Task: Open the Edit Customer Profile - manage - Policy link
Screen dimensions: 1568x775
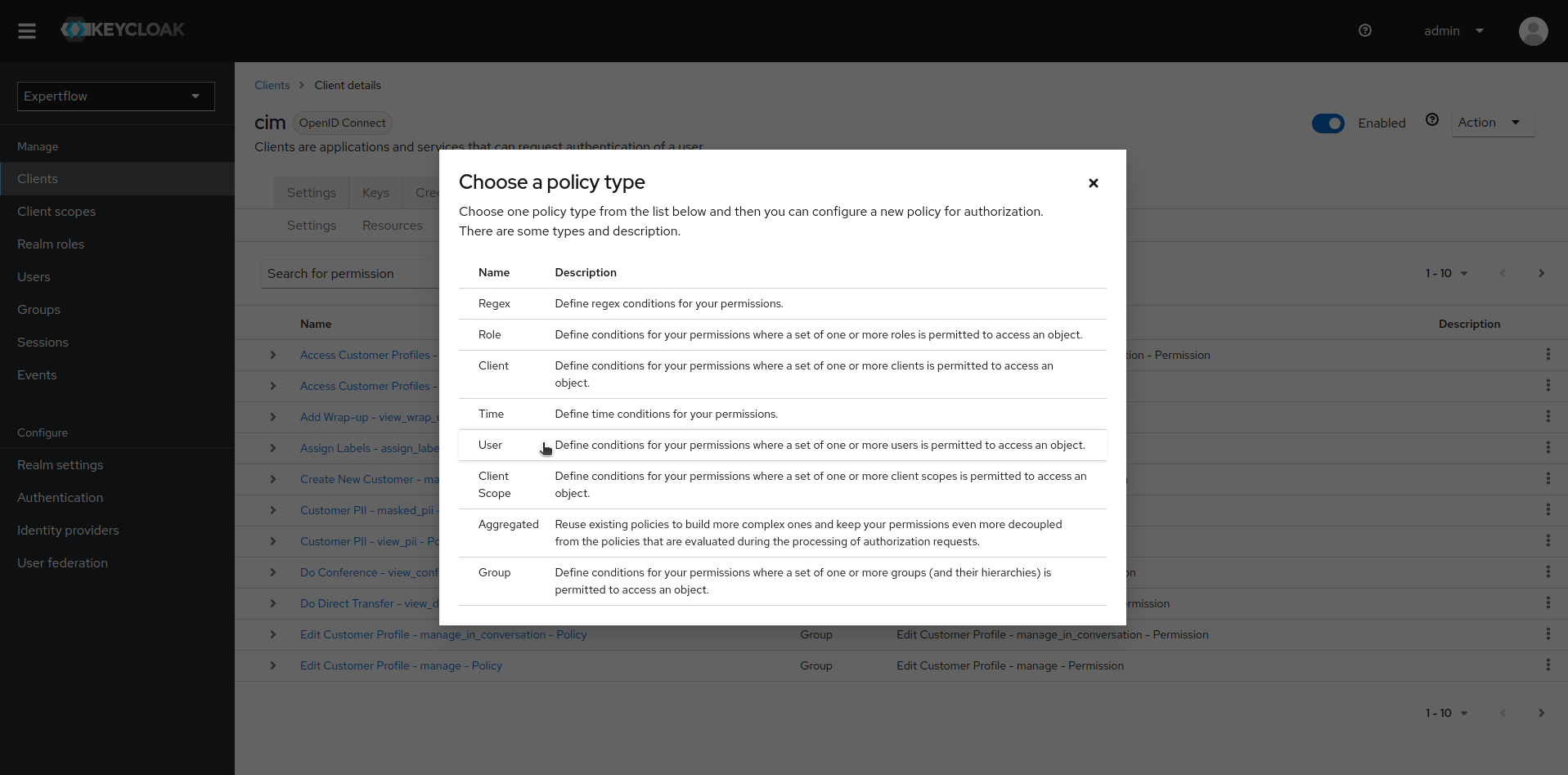Action: (400, 665)
